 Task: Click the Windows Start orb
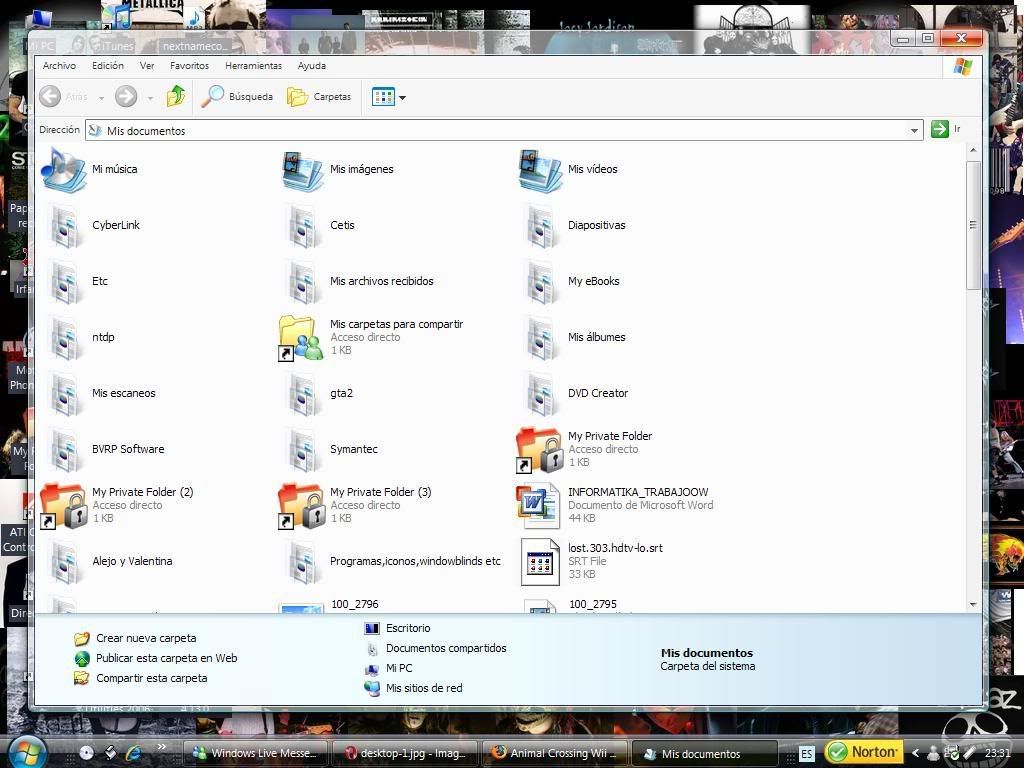point(26,752)
